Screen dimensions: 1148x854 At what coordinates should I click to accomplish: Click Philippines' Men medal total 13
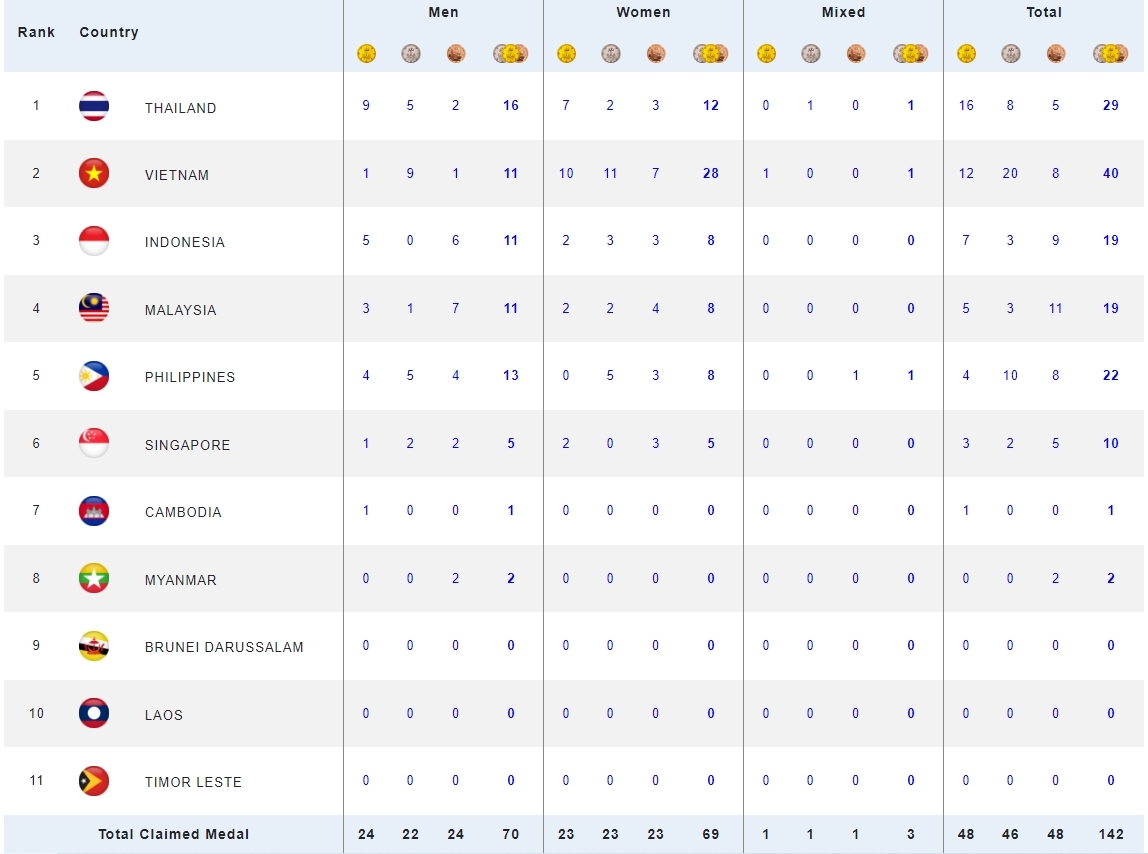(x=511, y=376)
